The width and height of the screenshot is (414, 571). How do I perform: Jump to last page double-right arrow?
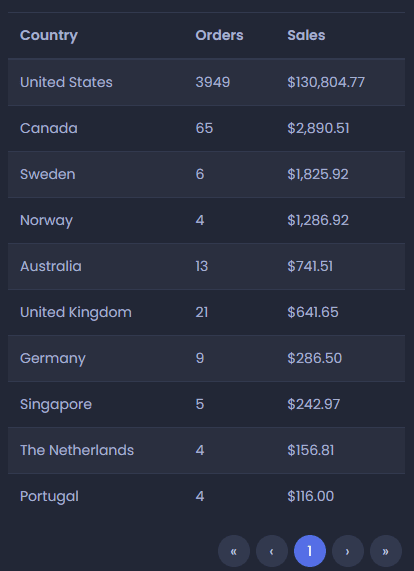(386, 551)
